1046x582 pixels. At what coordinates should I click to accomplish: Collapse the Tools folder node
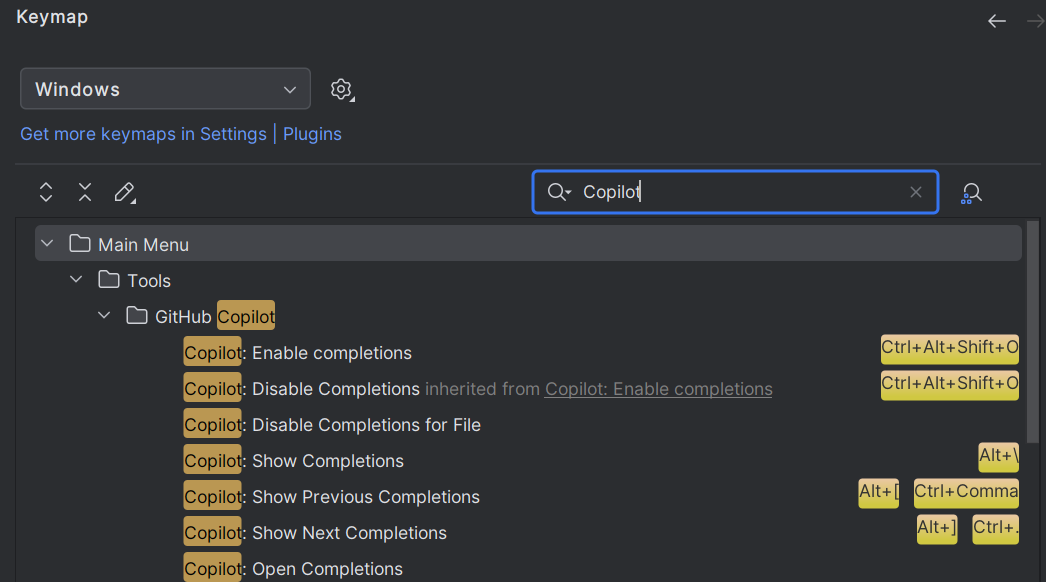(x=76, y=280)
